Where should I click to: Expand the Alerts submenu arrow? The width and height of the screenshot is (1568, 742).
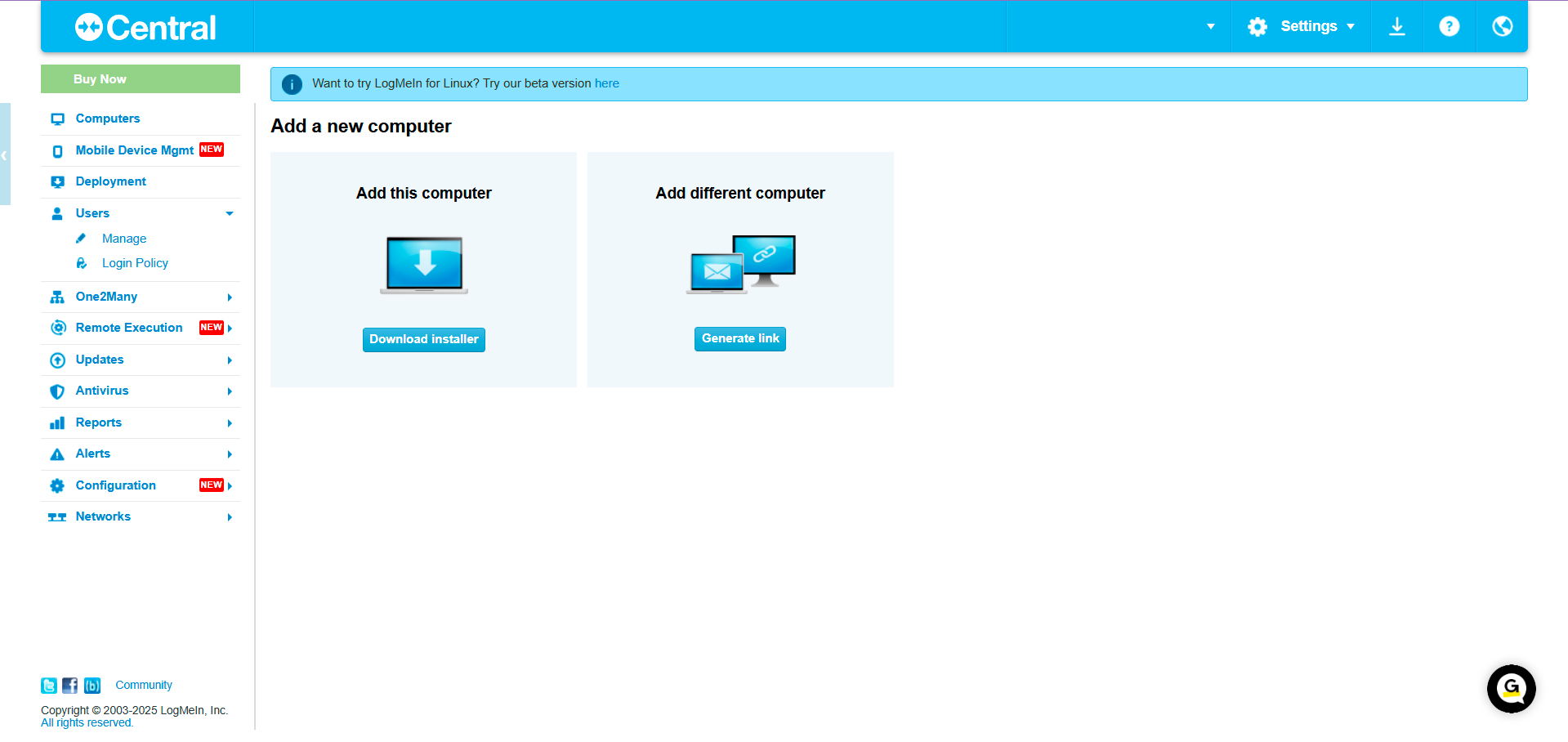(x=230, y=454)
